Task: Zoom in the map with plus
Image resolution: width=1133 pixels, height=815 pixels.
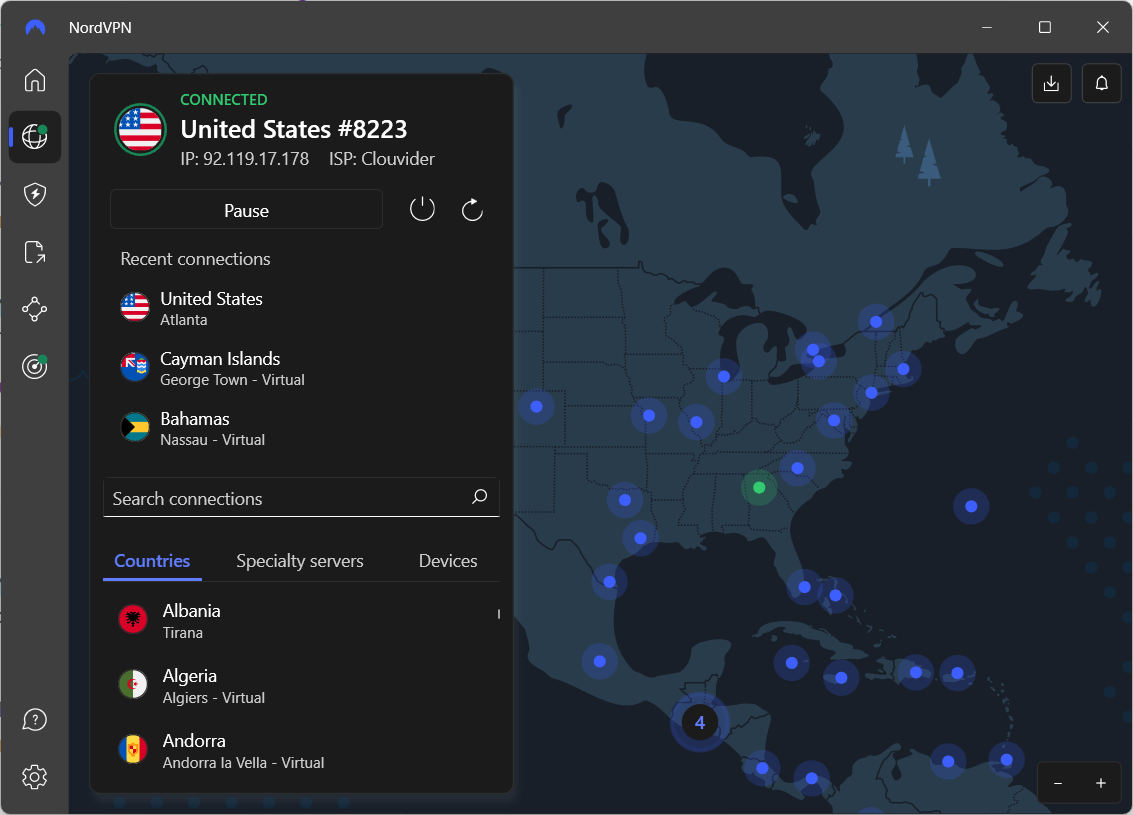Action: click(1100, 783)
